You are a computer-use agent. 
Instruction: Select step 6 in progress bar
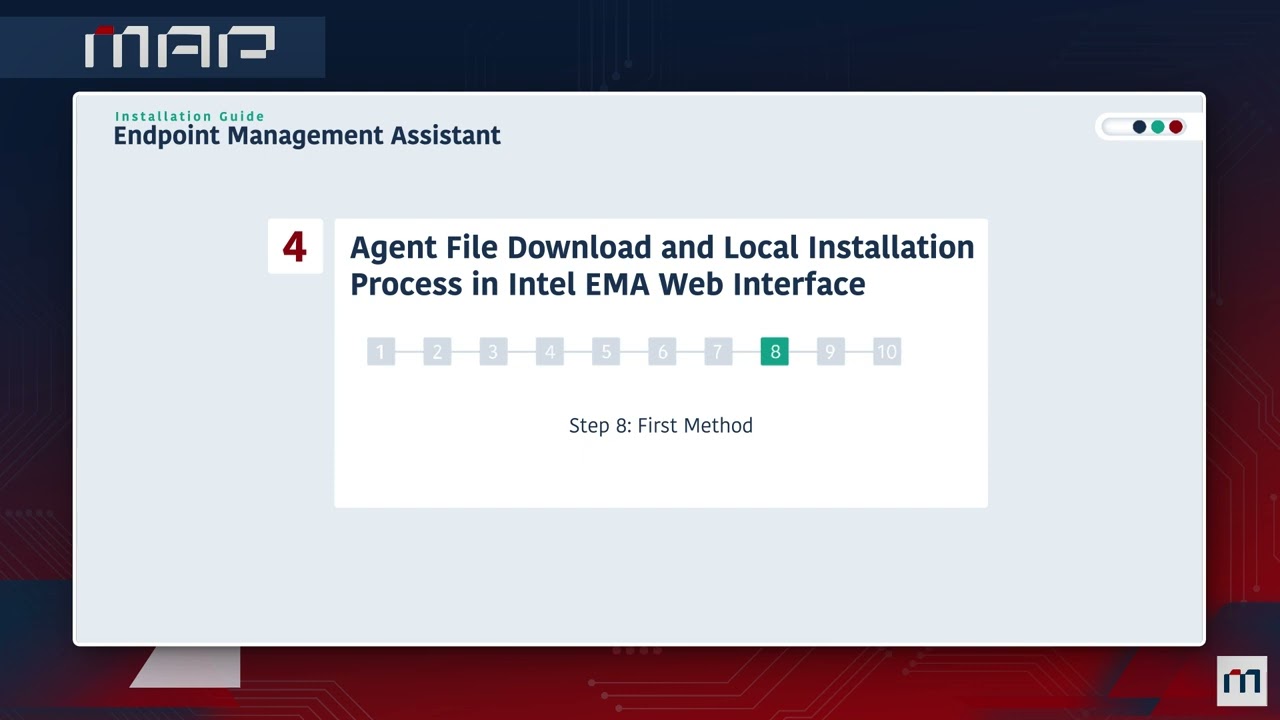(x=662, y=351)
